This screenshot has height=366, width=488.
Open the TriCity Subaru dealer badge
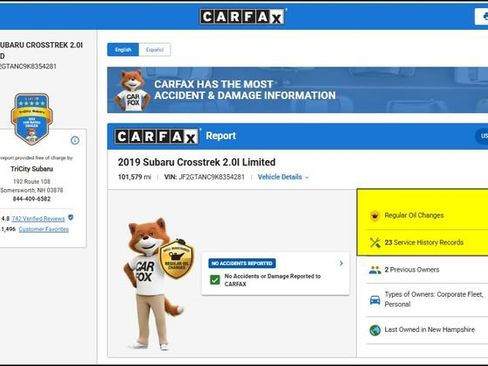pos(32,119)
